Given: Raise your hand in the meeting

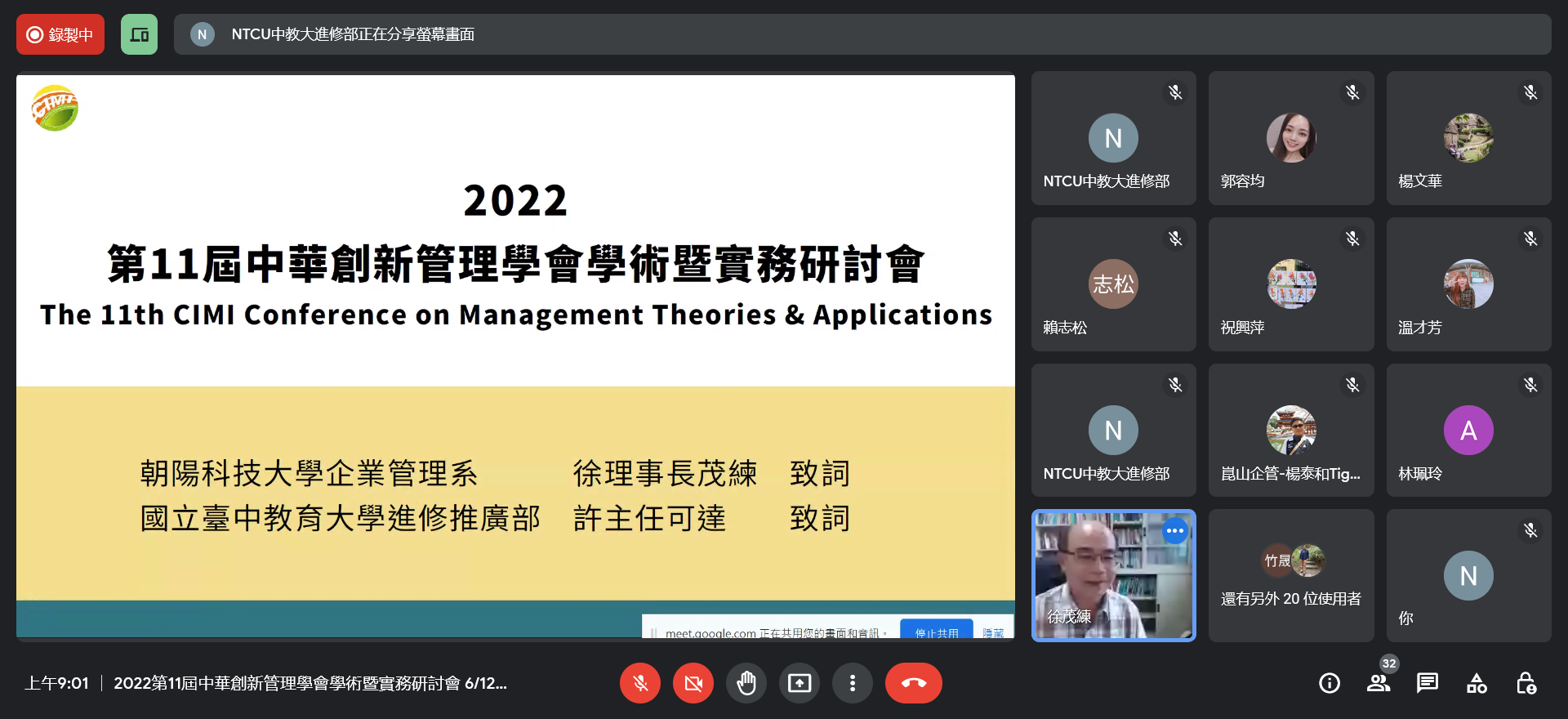Looking at the screenshot, I should 746,683.
